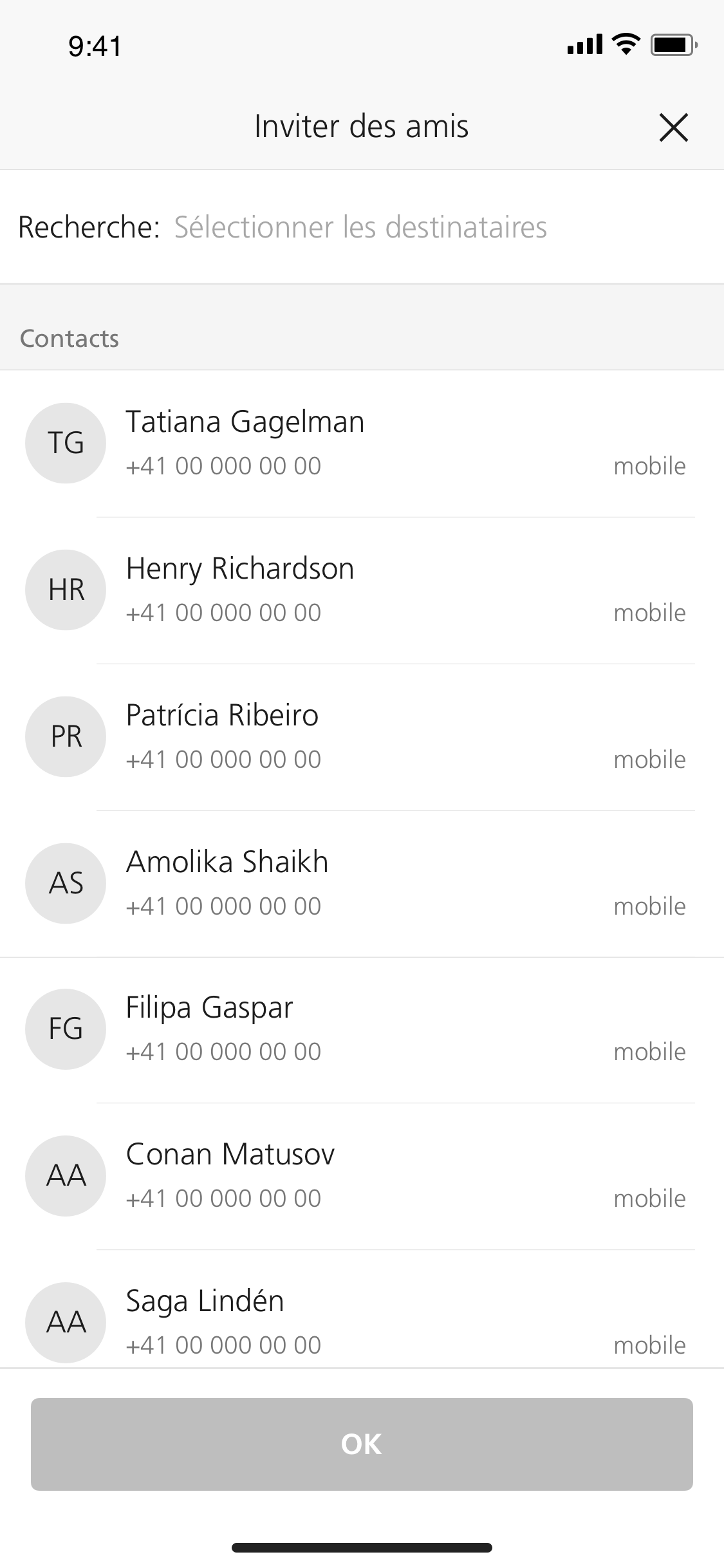Click Tatiana Gagelman's mobile label
Image resolution: width=724 pixels, height=1568 pixels.
coord(649,466)
